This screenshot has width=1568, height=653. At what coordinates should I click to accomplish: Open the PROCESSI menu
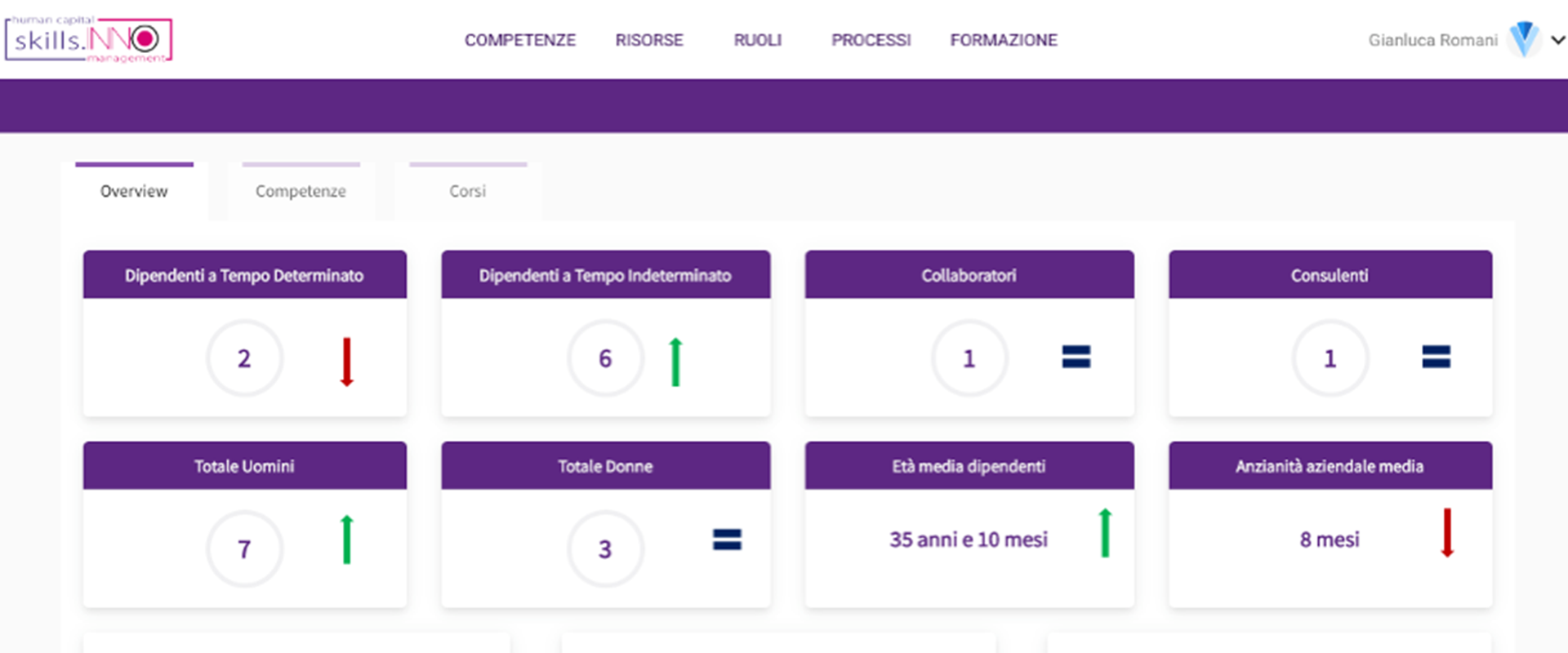[871, 40]
